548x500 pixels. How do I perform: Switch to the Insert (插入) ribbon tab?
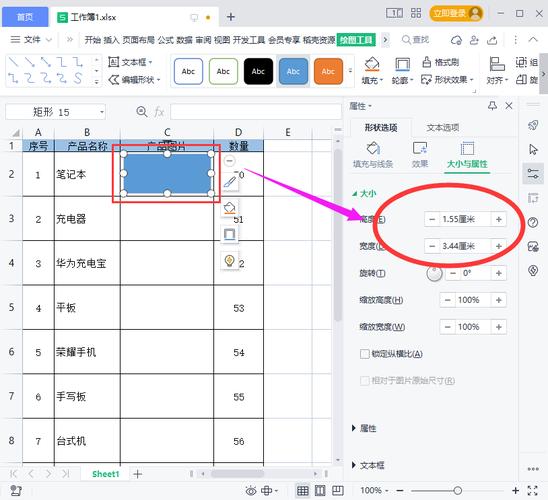(111, 40)
